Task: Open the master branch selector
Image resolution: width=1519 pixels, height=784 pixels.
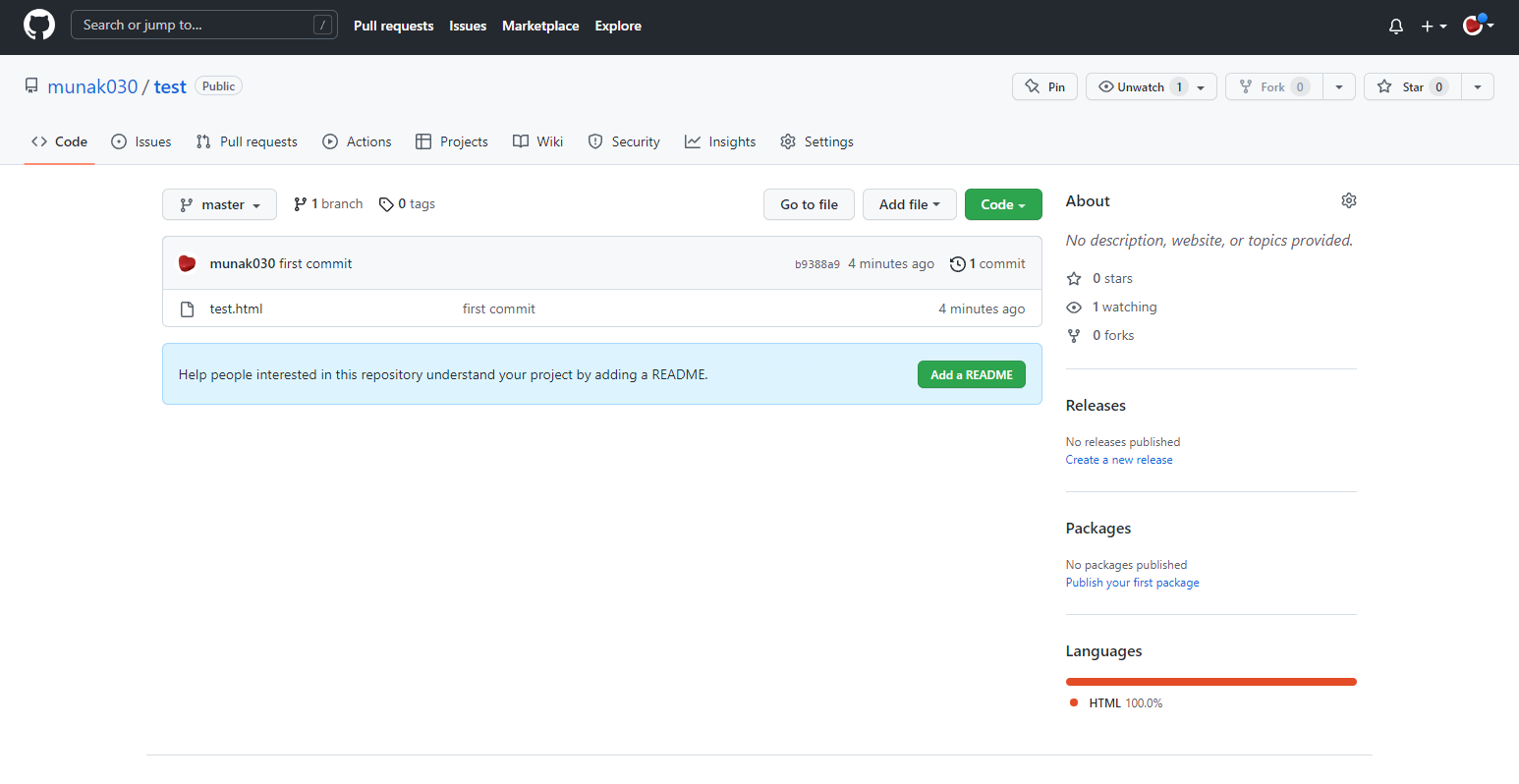Action: pyautogui.click(x=219, y=204)
